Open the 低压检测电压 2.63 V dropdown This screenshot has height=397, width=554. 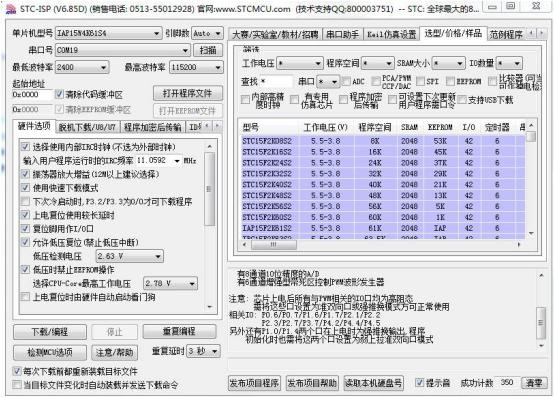(x=129, y=256)
